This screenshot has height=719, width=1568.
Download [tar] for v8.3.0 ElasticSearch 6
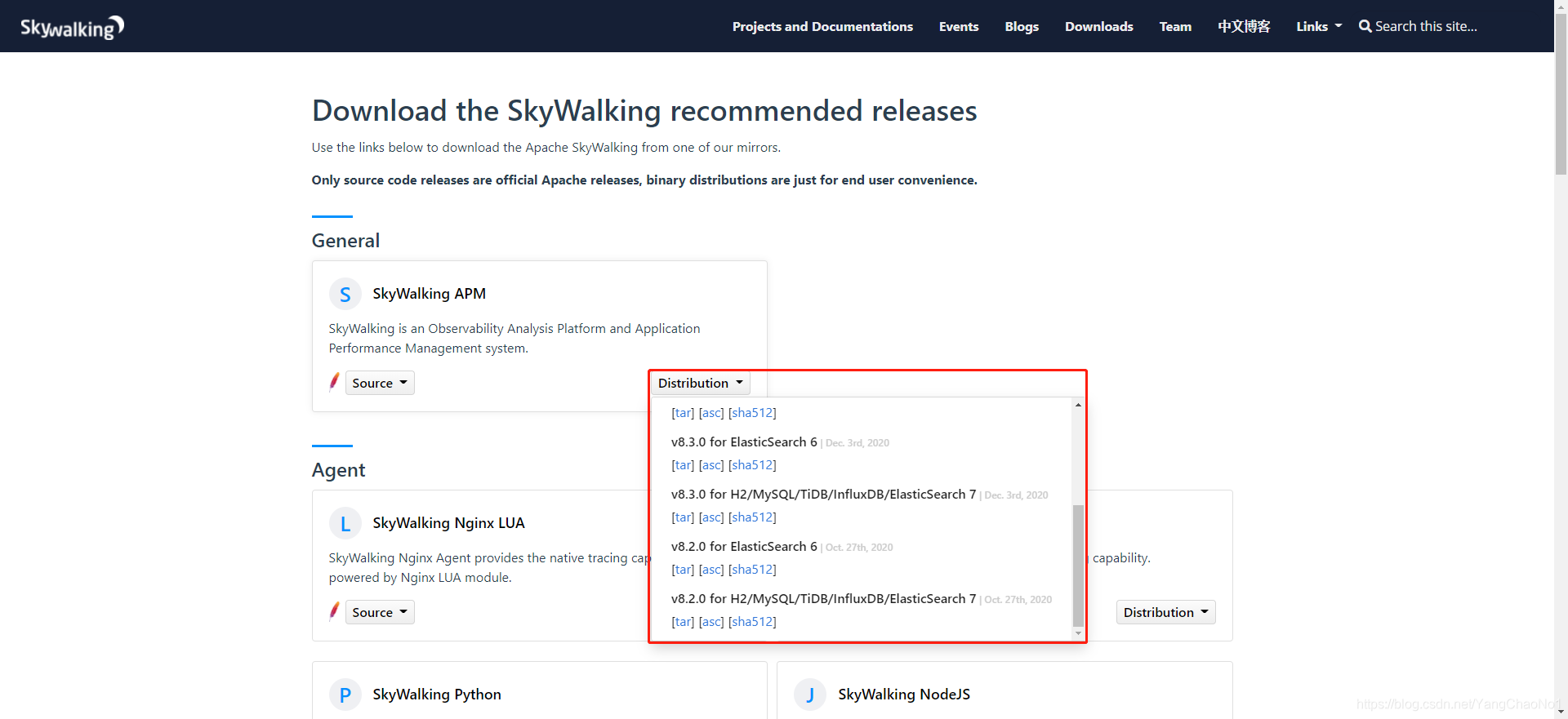683,465
